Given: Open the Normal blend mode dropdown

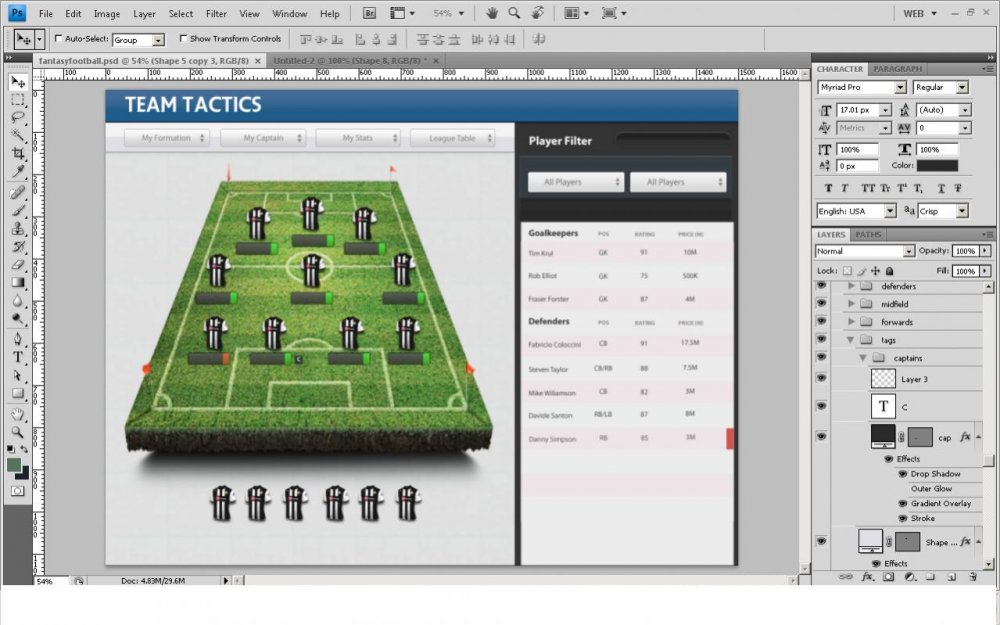Looking at the screenshot, I should [x=864, y=251].
